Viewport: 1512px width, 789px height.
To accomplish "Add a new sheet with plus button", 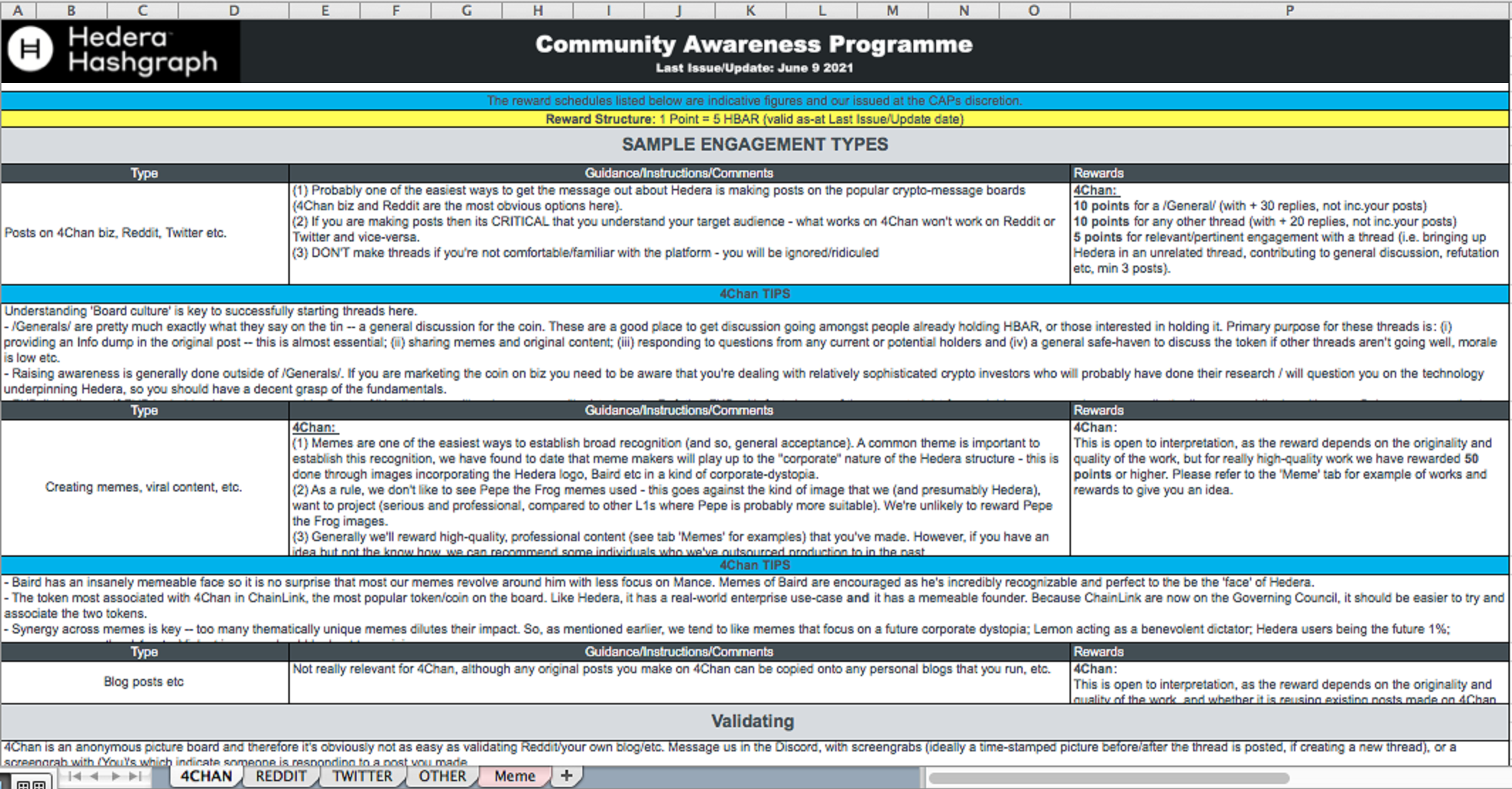I will tap(566, 776).
